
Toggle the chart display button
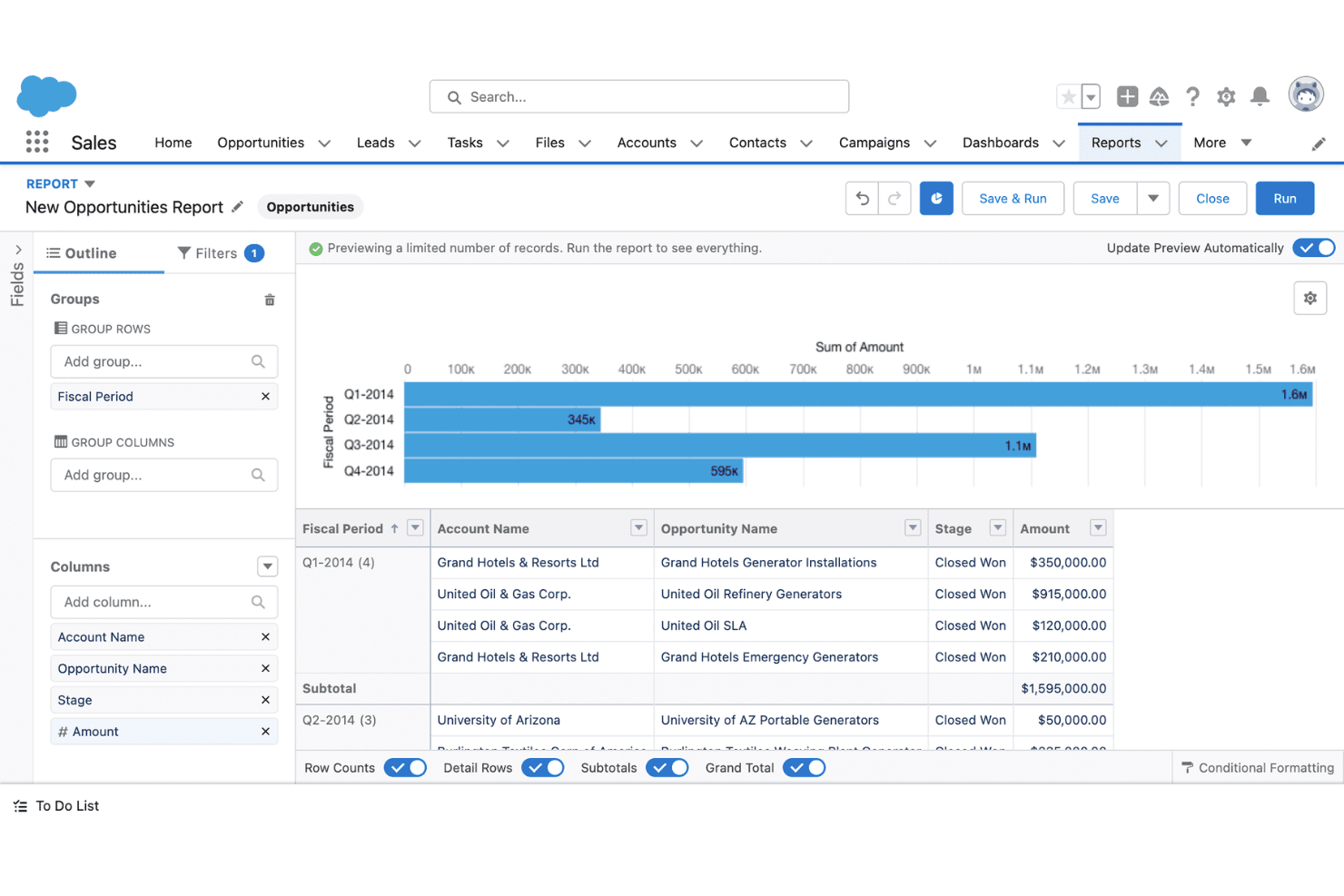tap(936, 199)
